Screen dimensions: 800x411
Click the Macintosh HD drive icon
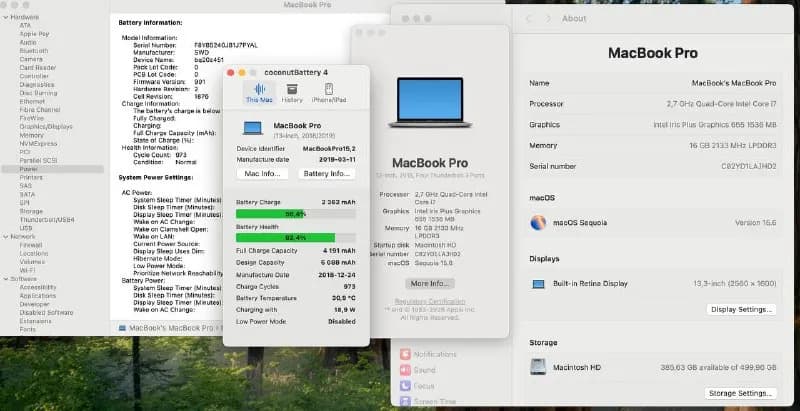(x=538, y=367)
